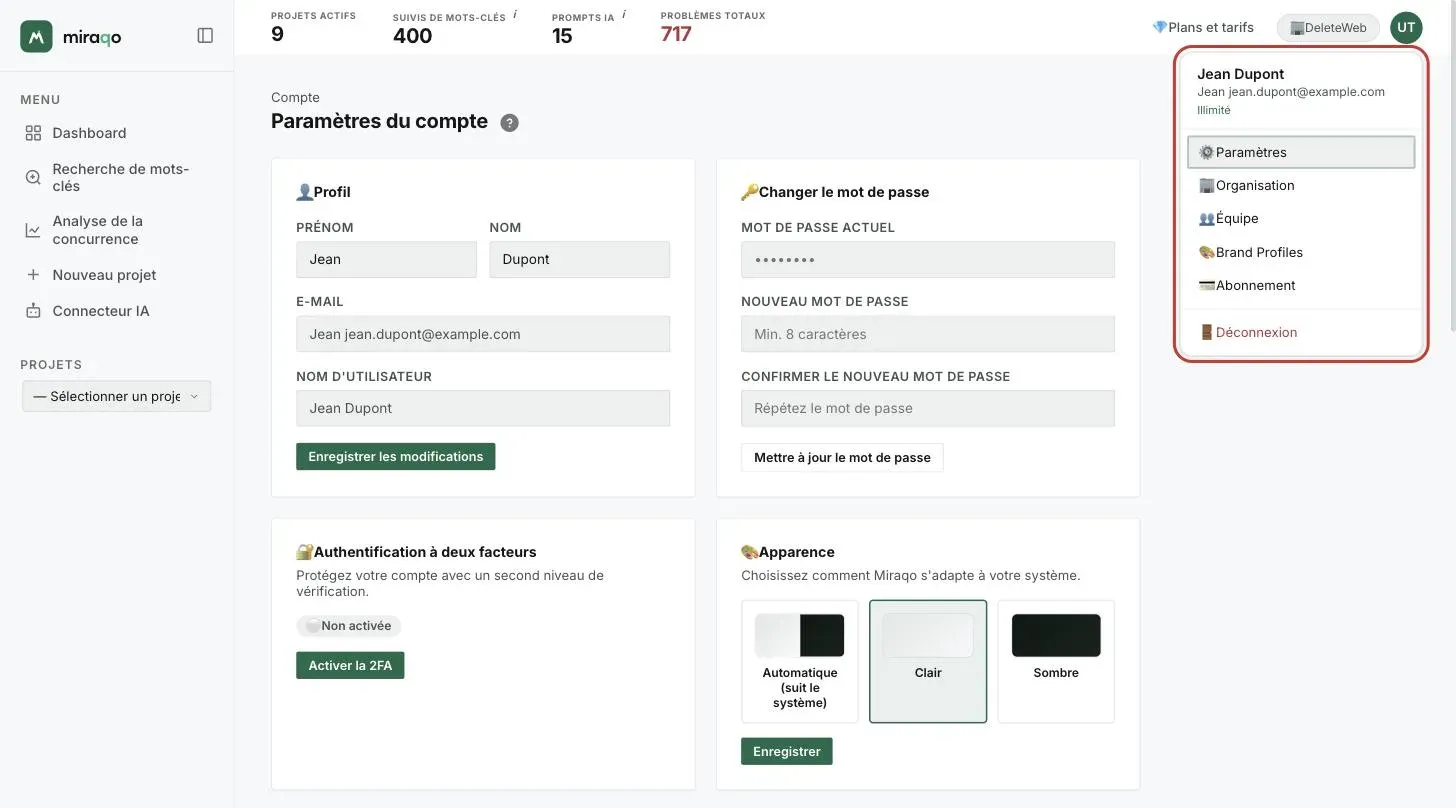Click the confirm new password field
The width and height of the screenshot is (1456, 808).
click(928, 408)
